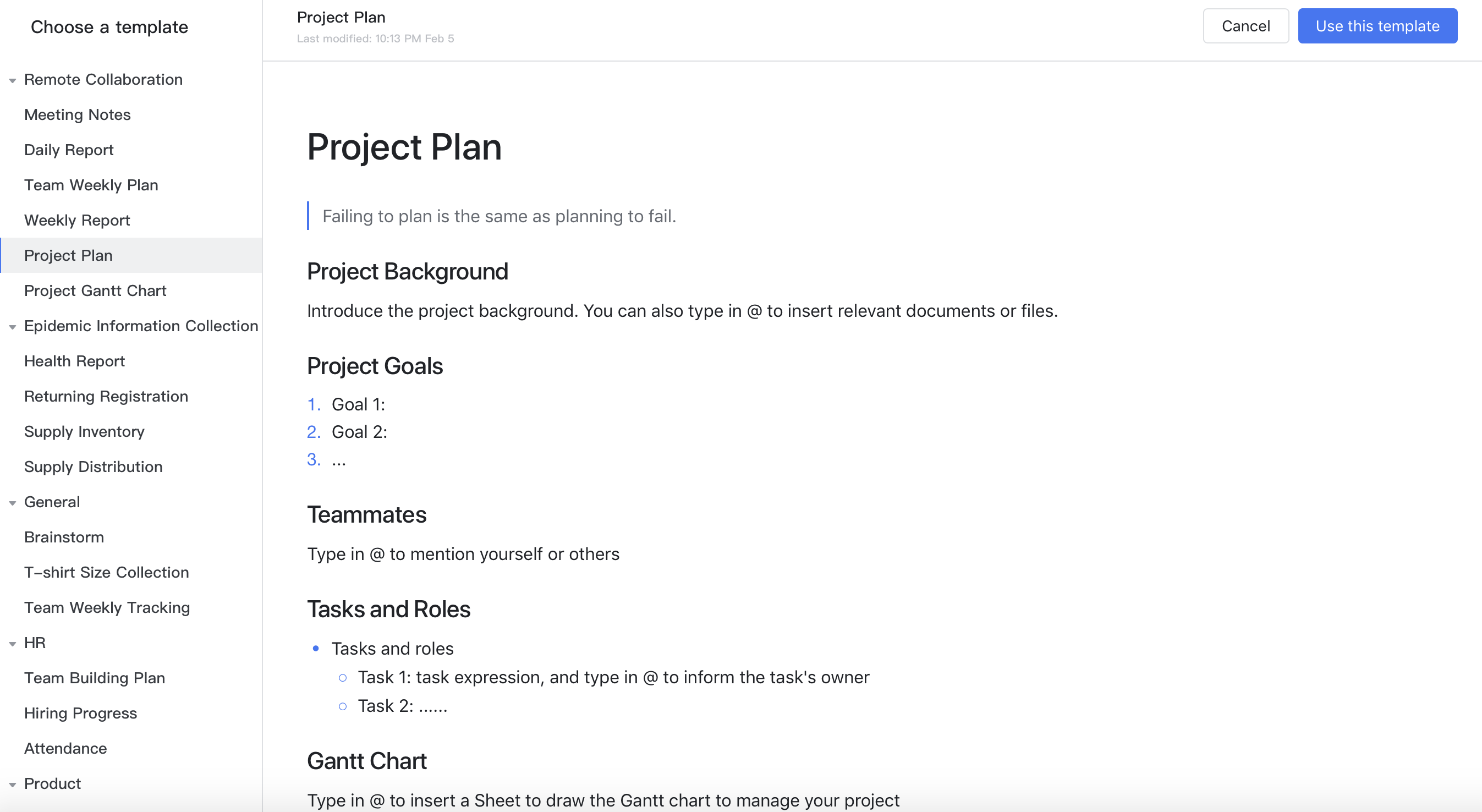Collapse the General category arrow
Screen dimensions: 1482x812
[x=12, y=503]
